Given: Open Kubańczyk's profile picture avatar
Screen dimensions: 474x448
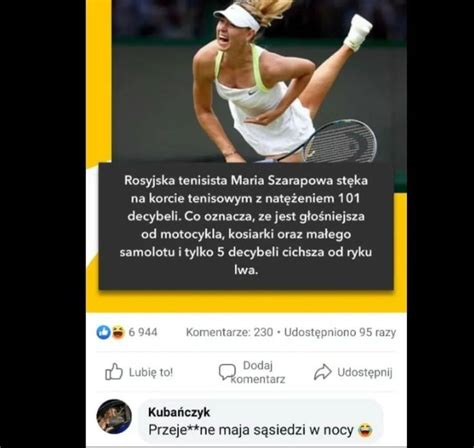Looking at the screenshot, I should point(114,416).
